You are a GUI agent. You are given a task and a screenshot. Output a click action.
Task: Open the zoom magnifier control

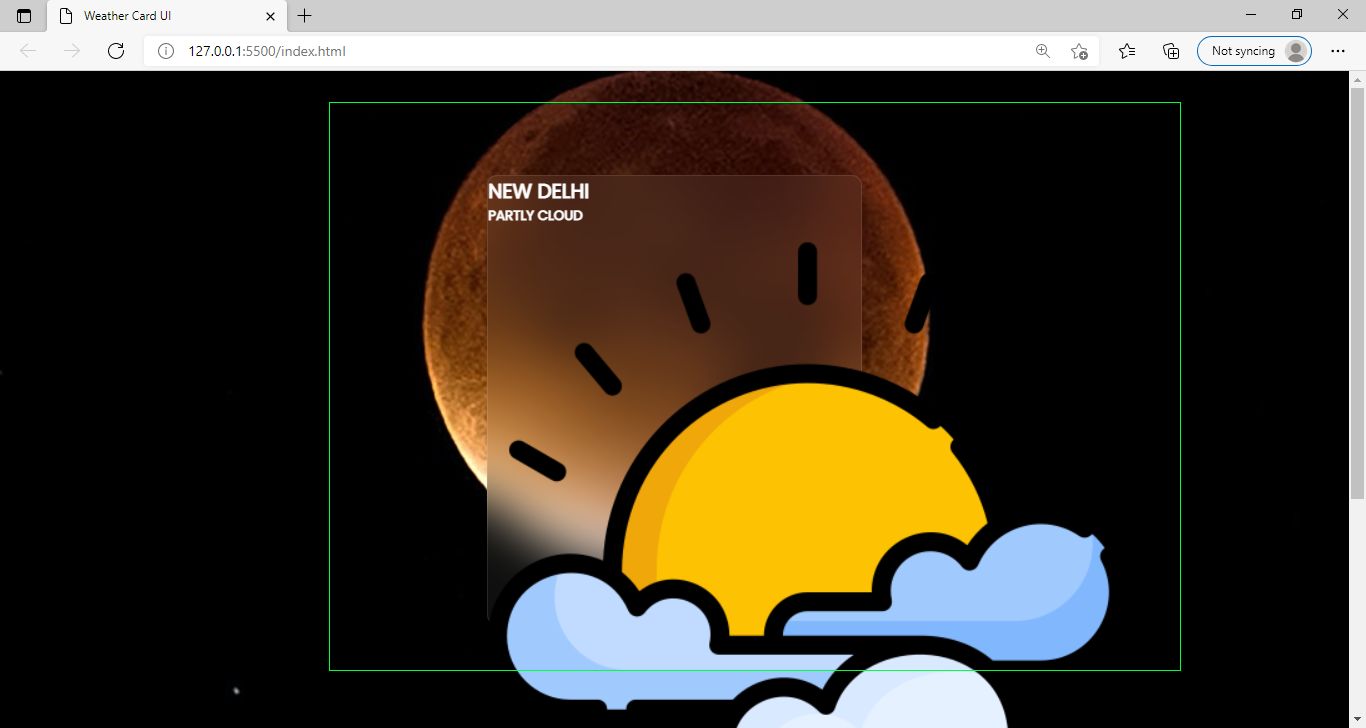pos(1043,51)
